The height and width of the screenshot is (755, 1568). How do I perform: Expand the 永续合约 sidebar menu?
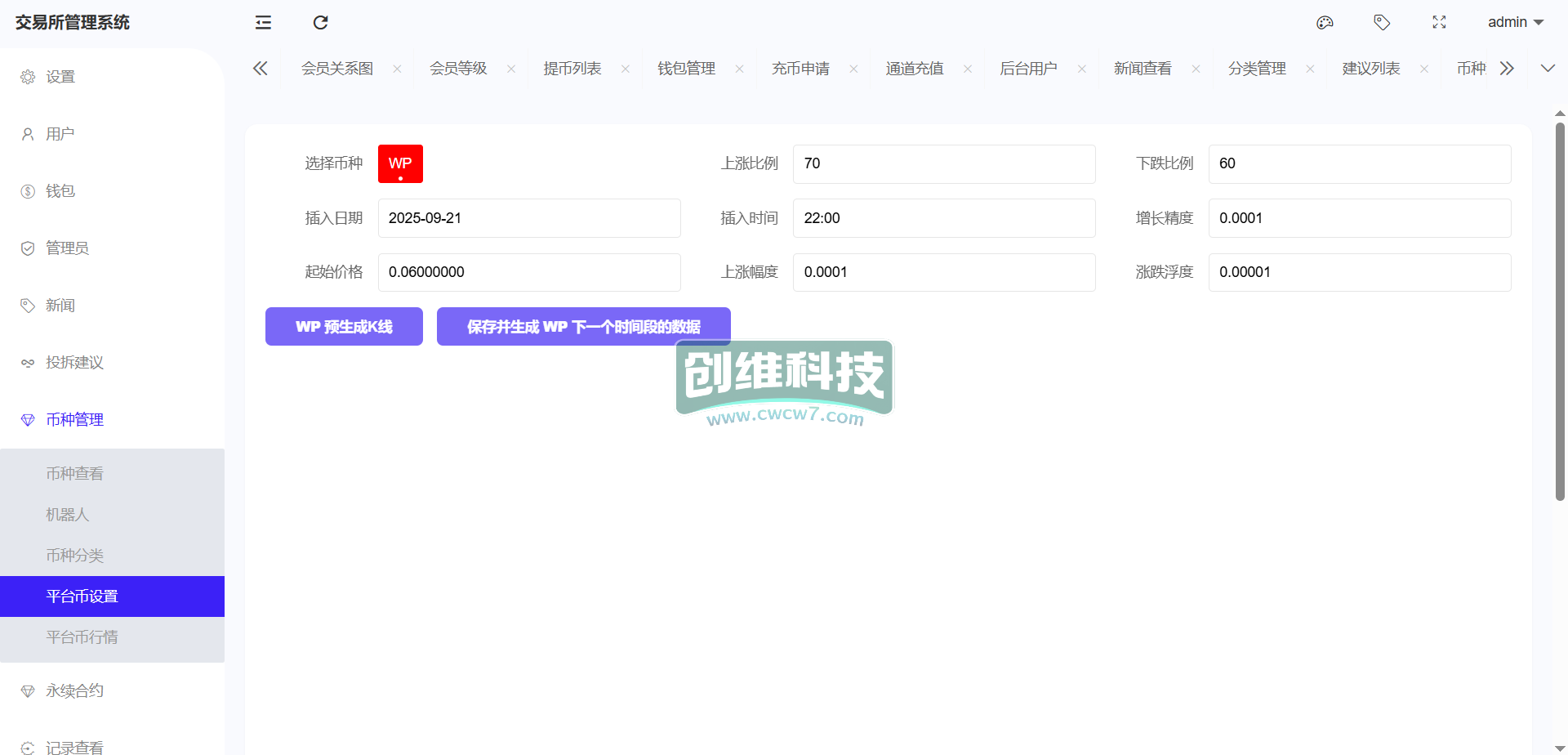click(74, 691)
